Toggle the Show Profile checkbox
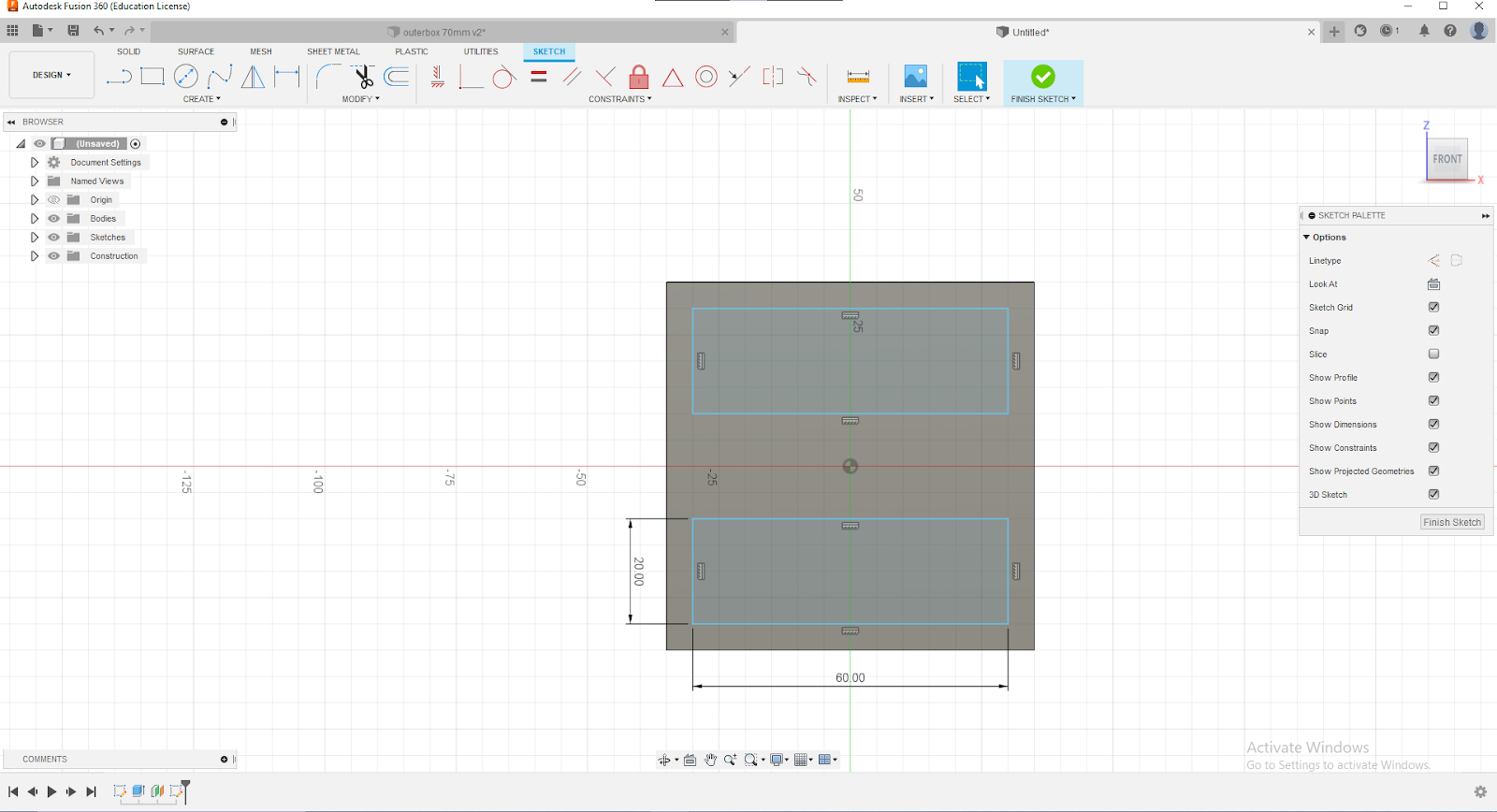Viewport: 1497px width, 812px height. tap(1433, 377)
